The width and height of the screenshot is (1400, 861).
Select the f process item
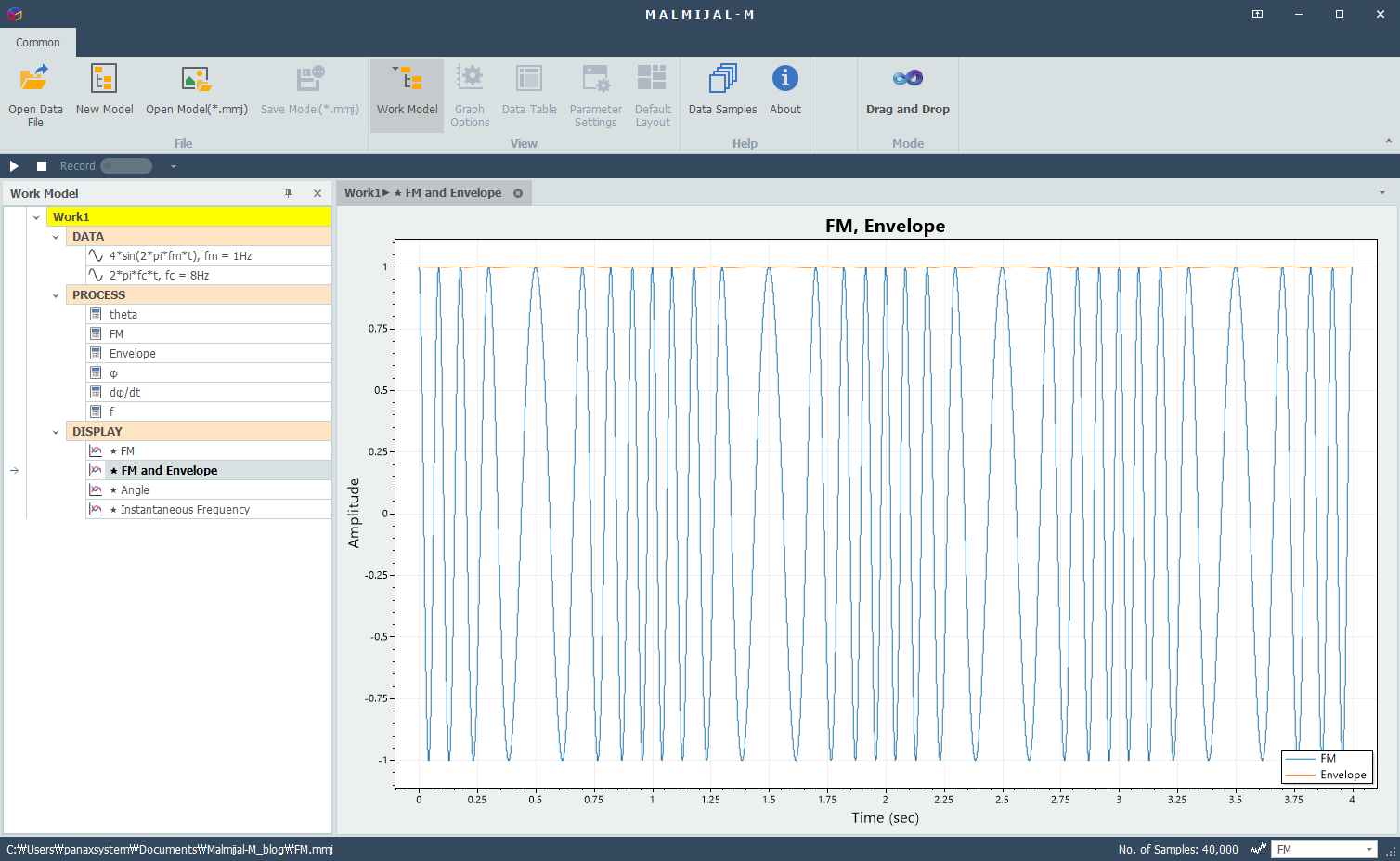pyautogui.click(x=208, y=411)
